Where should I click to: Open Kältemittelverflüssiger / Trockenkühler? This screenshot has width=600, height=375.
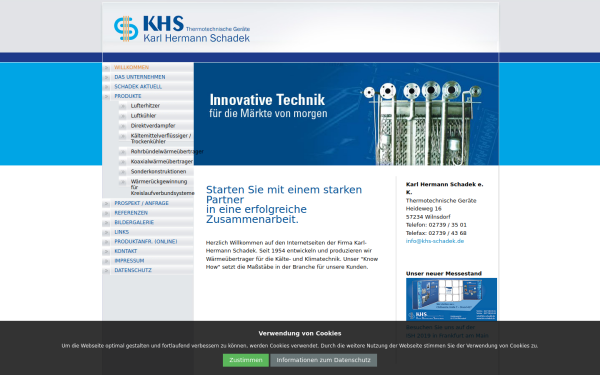[161, 139]
